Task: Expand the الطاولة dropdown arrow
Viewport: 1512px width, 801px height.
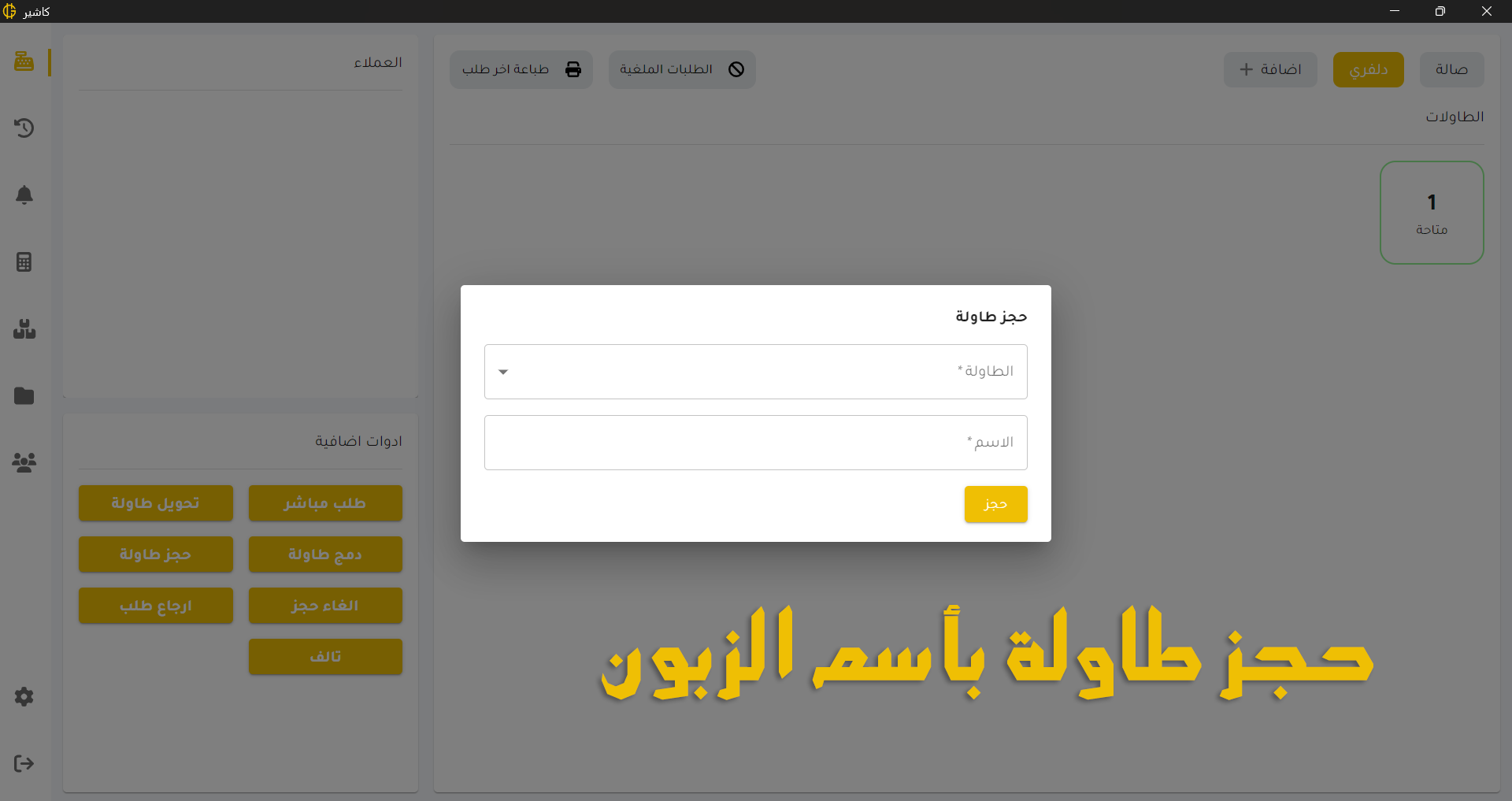Action: [503, 372]
